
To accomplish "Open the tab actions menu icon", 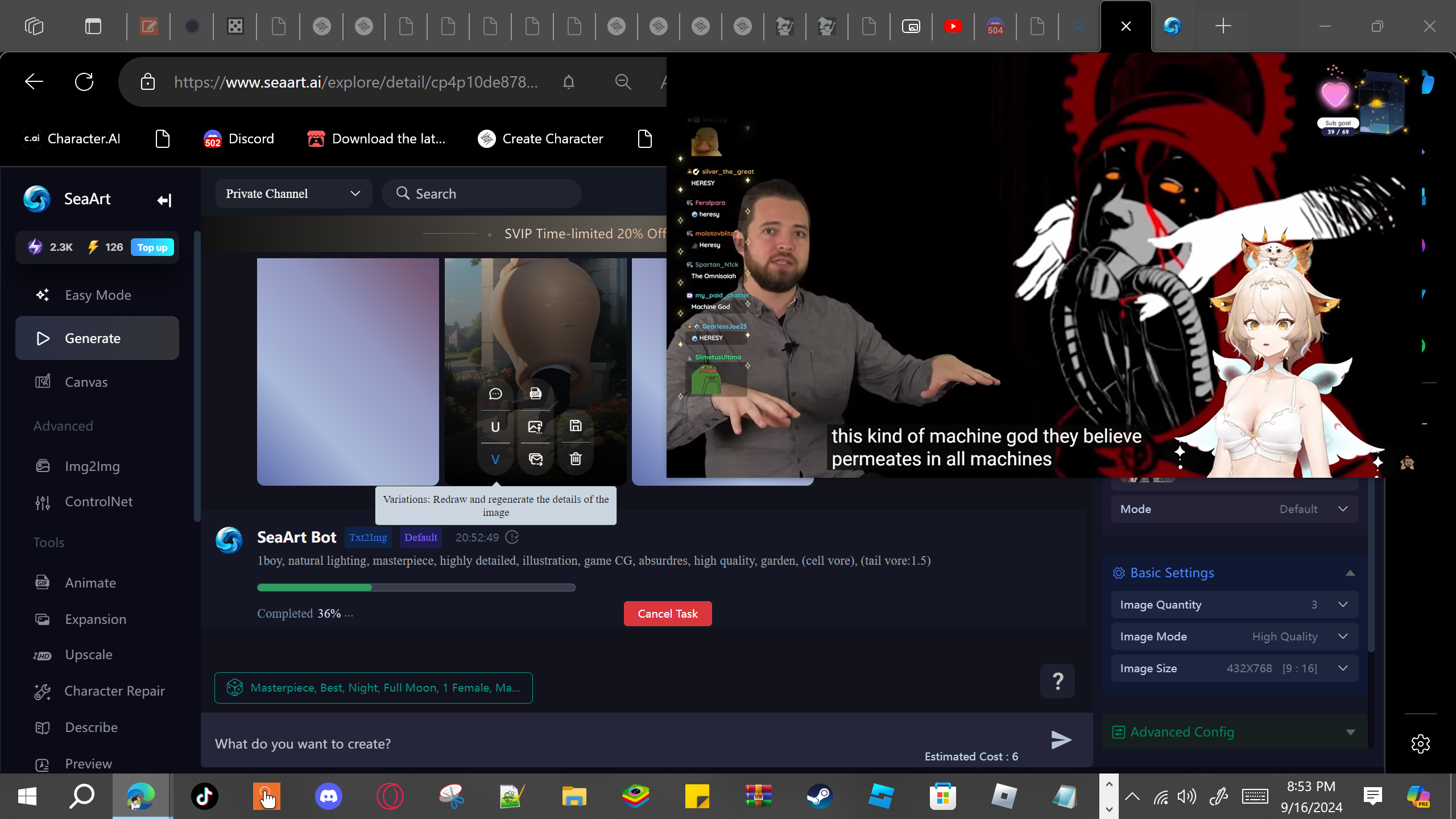I will pos(93,26).
